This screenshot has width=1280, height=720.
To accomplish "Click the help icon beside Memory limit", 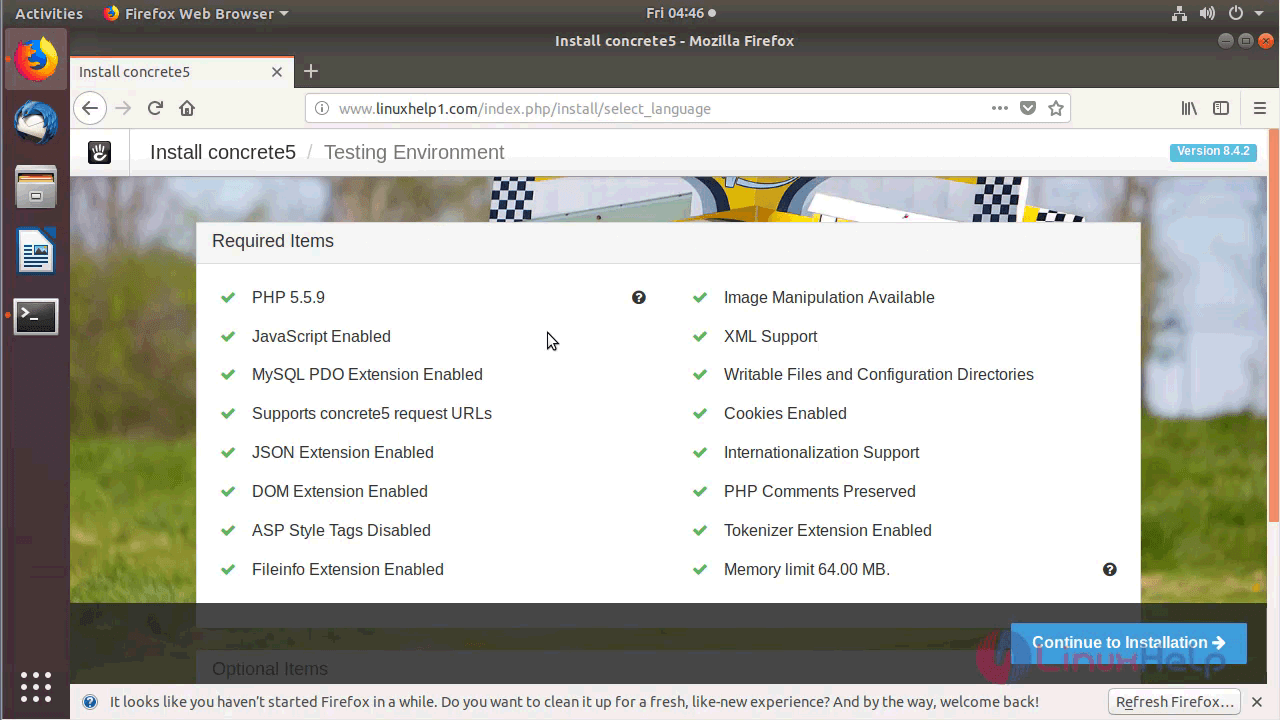I will tap(1110, 569).
